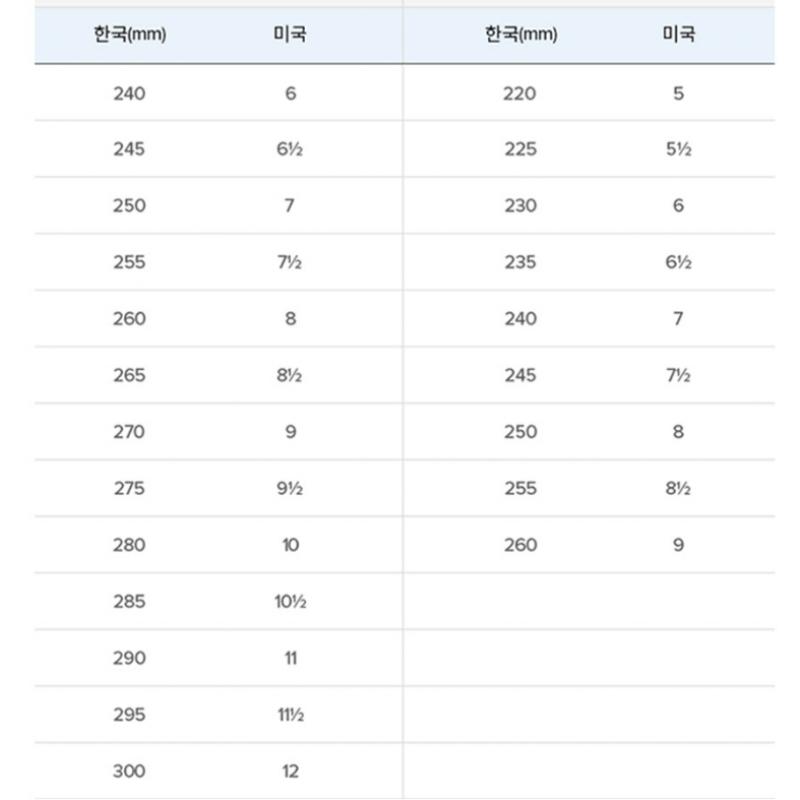Select the 220 size cell
This screenshot has height=800, width=800.
520,94
